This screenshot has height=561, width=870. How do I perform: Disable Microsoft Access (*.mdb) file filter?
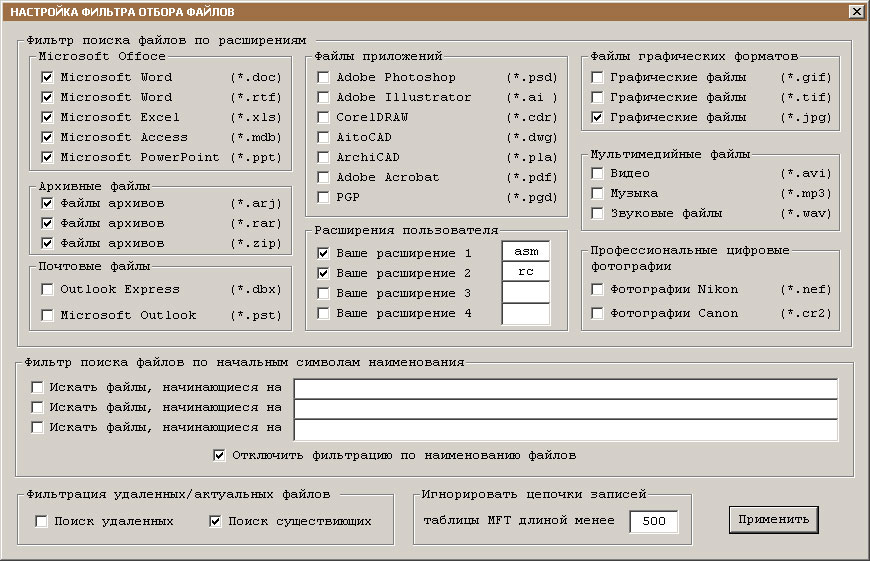tap(47, 137)
